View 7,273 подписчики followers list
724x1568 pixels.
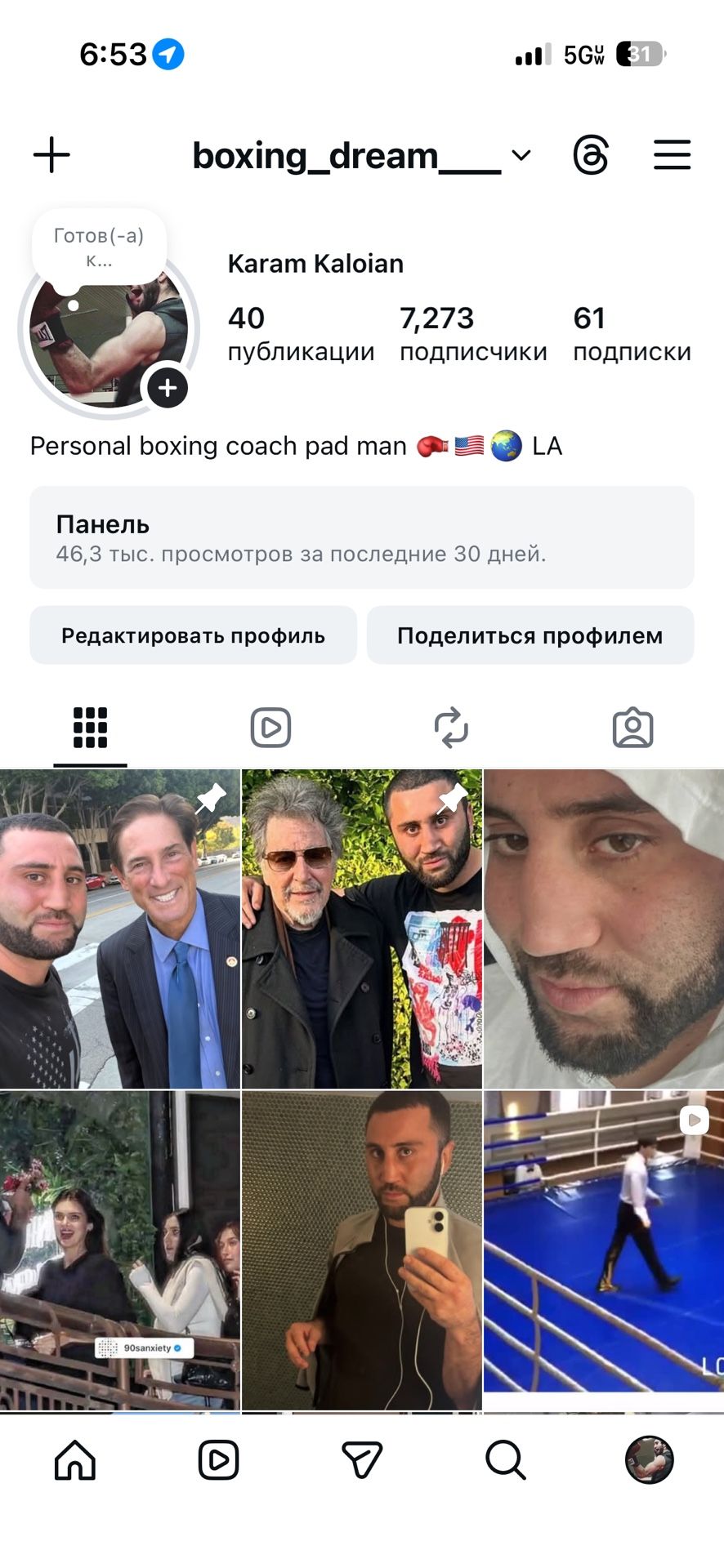pos(473,334)
